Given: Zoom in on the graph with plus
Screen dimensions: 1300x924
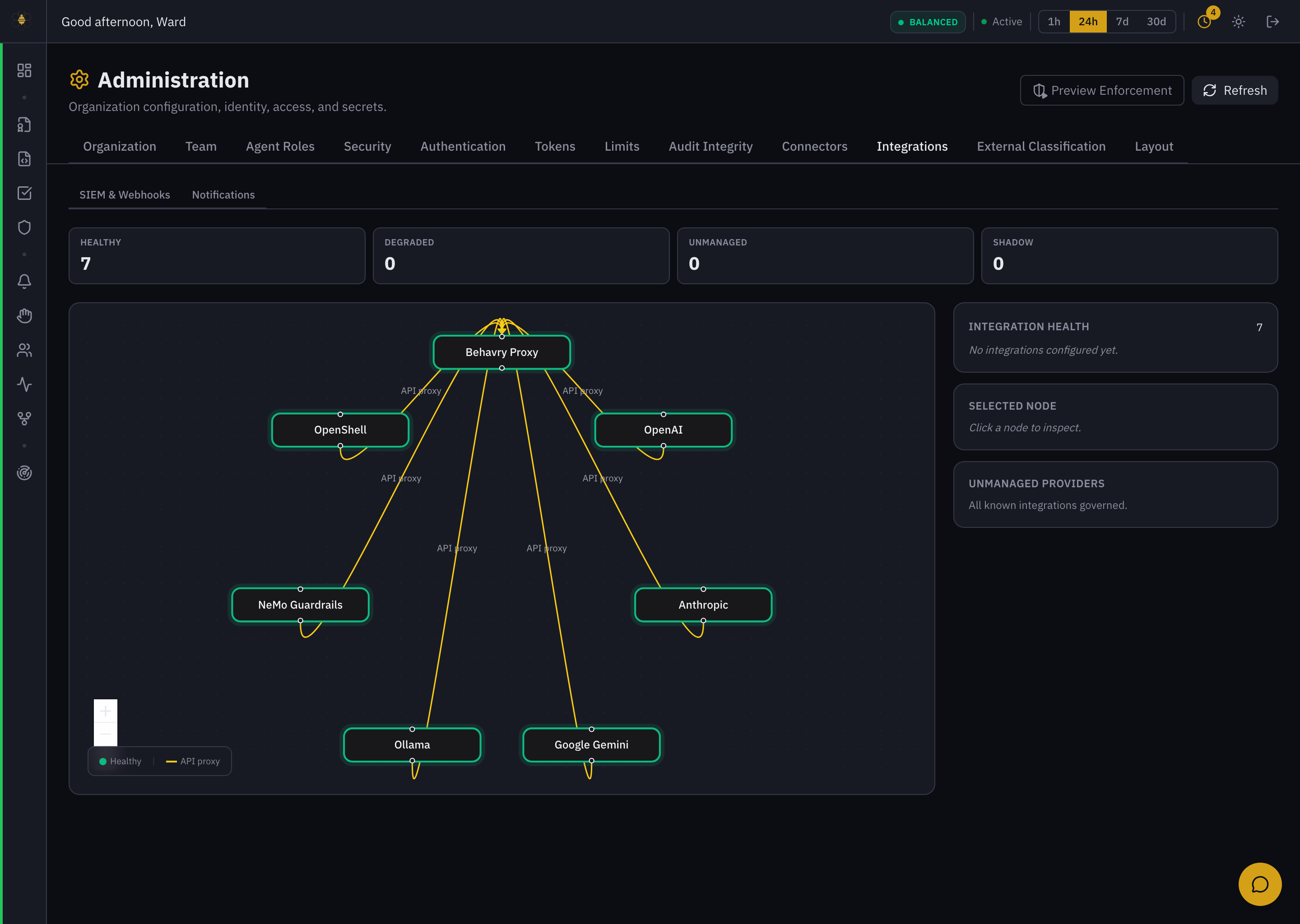Looking at the screenshot, I should 105,711.
